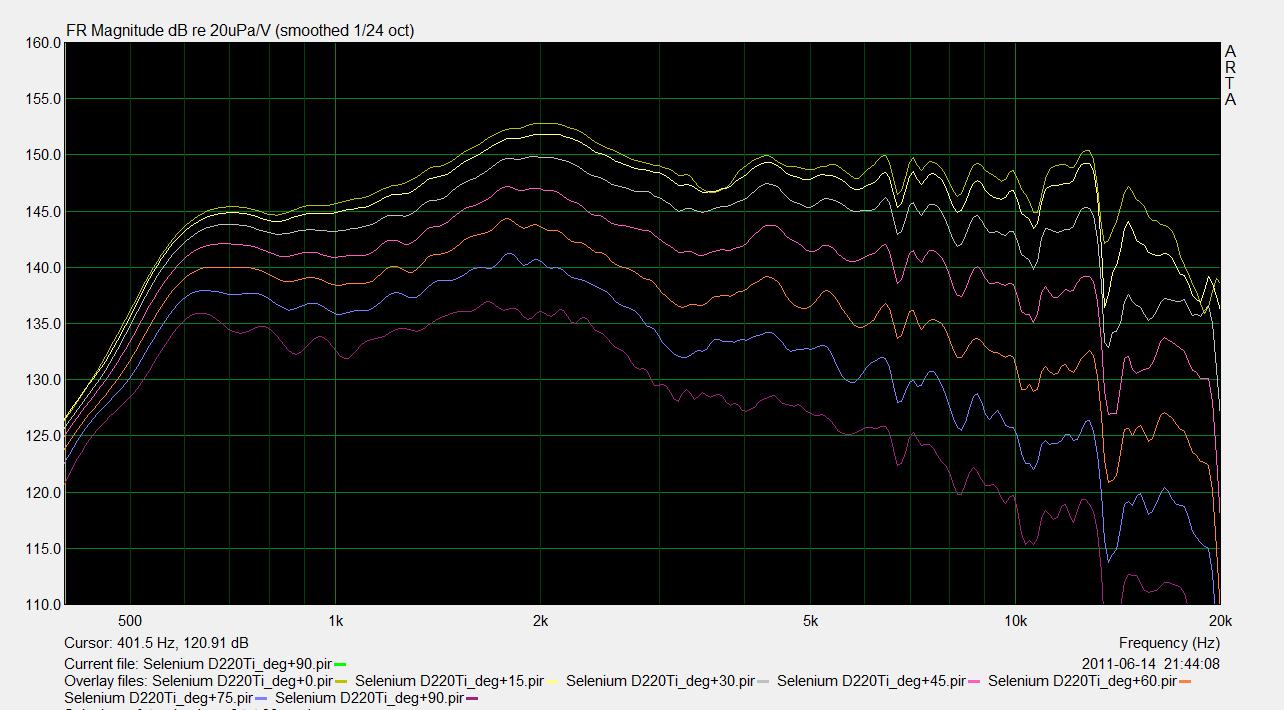Viewport: 1284px width, 710px height.
Task: Click the 'Selenium D220Ti_deg+30.pir' overlay entry
Action: coord(660,681)
